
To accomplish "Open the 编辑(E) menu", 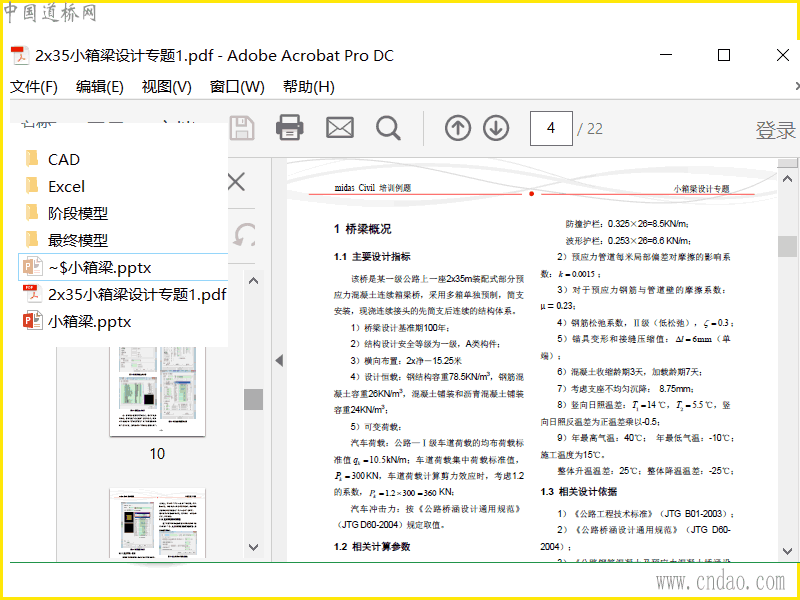I will 99,87.
